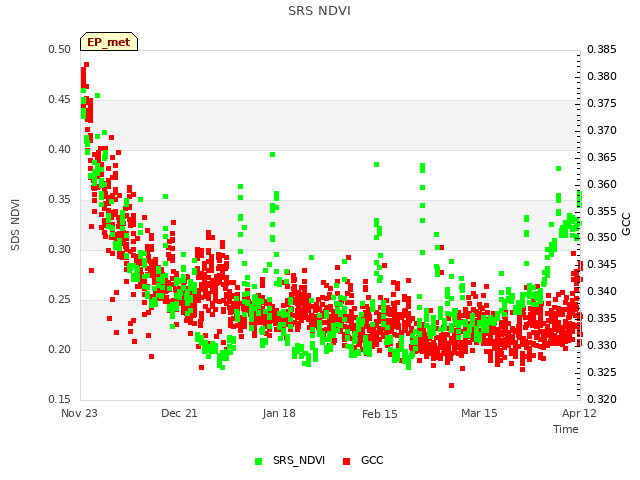This screenshot has width=640, height=480.
Task: Click the Apr 12 x-axis label
Action: 579,413
